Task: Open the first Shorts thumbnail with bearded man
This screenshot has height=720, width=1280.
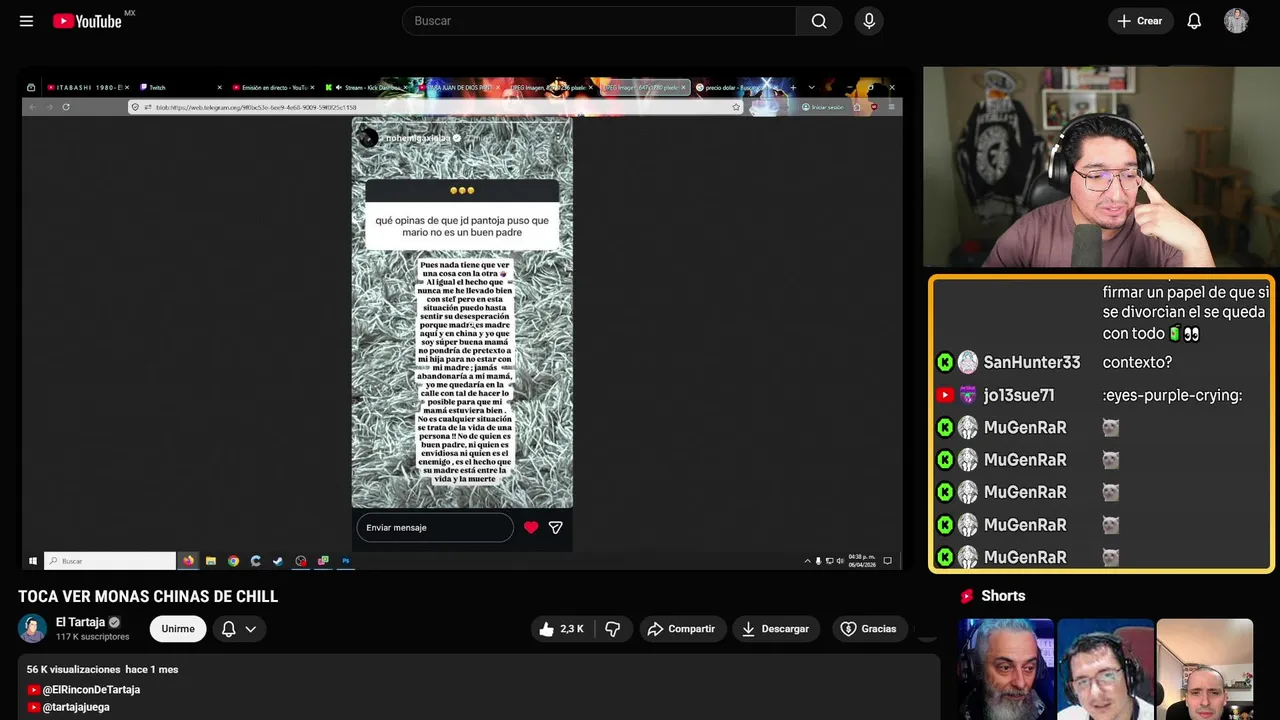Action: [1006, 669]
